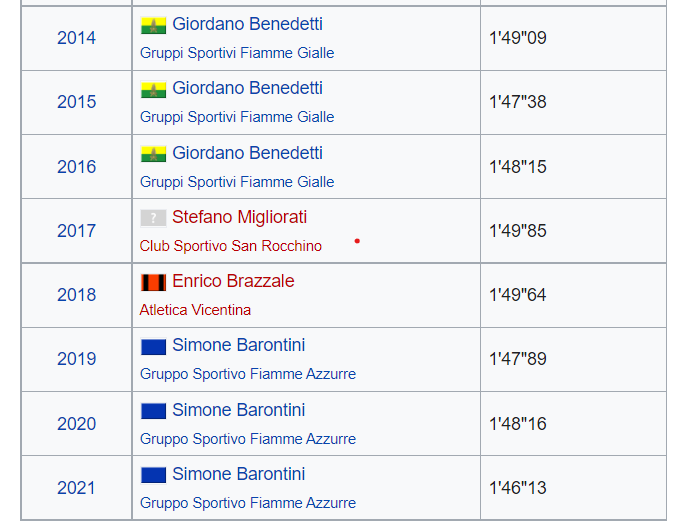
Task: Follow the Club Sportivo San Rocchino link
Action: [231, 246]
